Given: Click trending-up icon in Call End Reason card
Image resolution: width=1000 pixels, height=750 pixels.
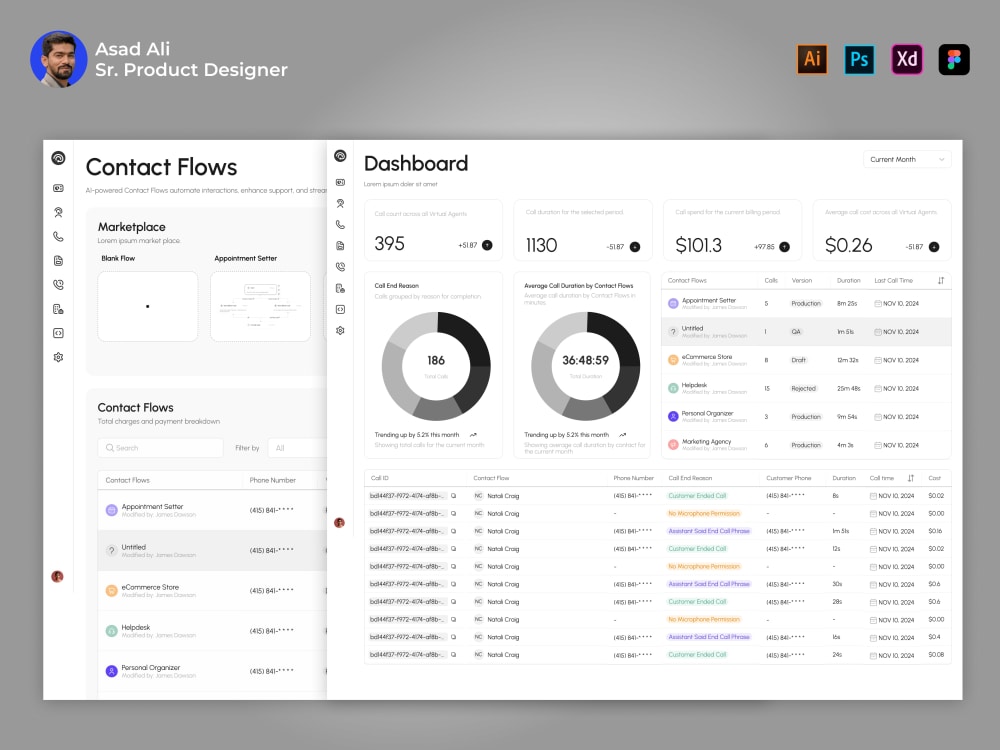Looking at the screenshot, I should click(x=473, y=435).
